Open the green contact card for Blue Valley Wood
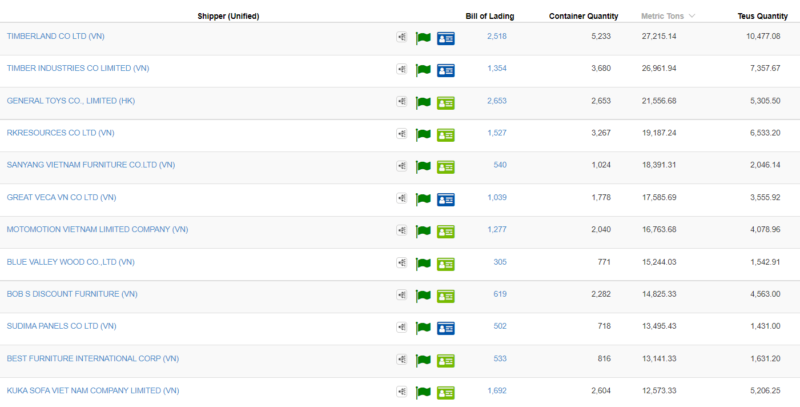 445,263
